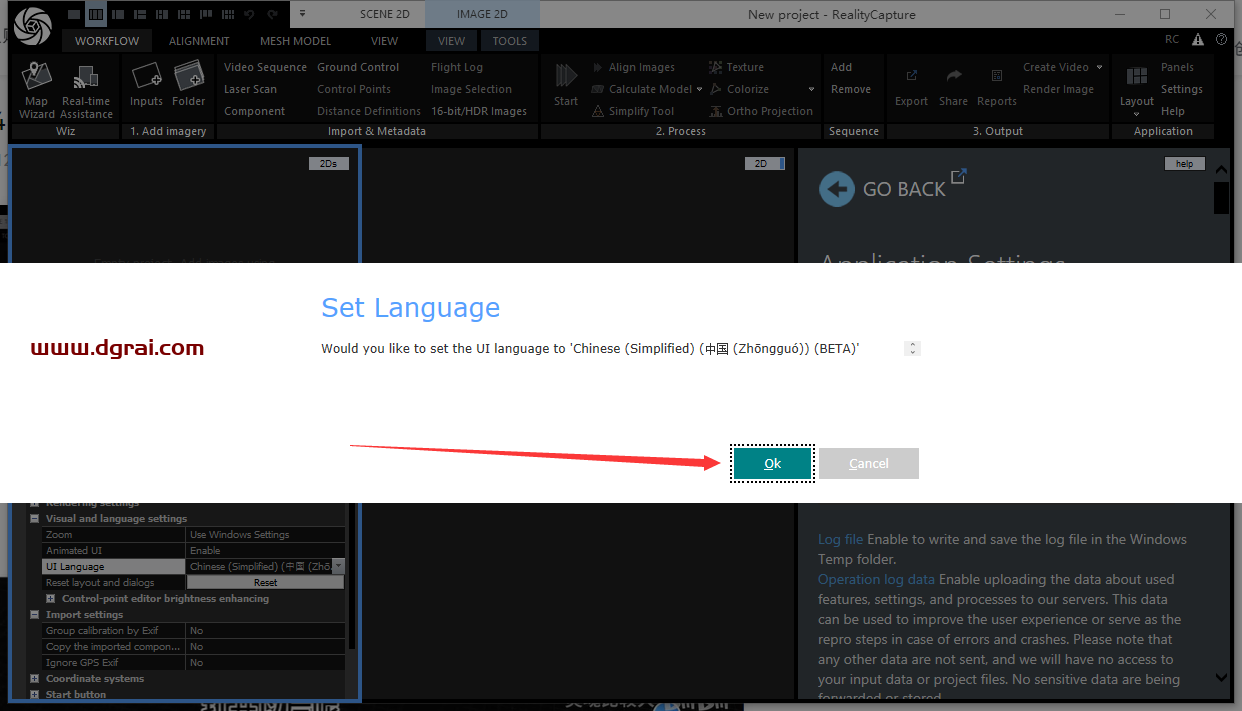Click Remove in the Sequence group
This screenshot has height=711, width=1242.
850,89
